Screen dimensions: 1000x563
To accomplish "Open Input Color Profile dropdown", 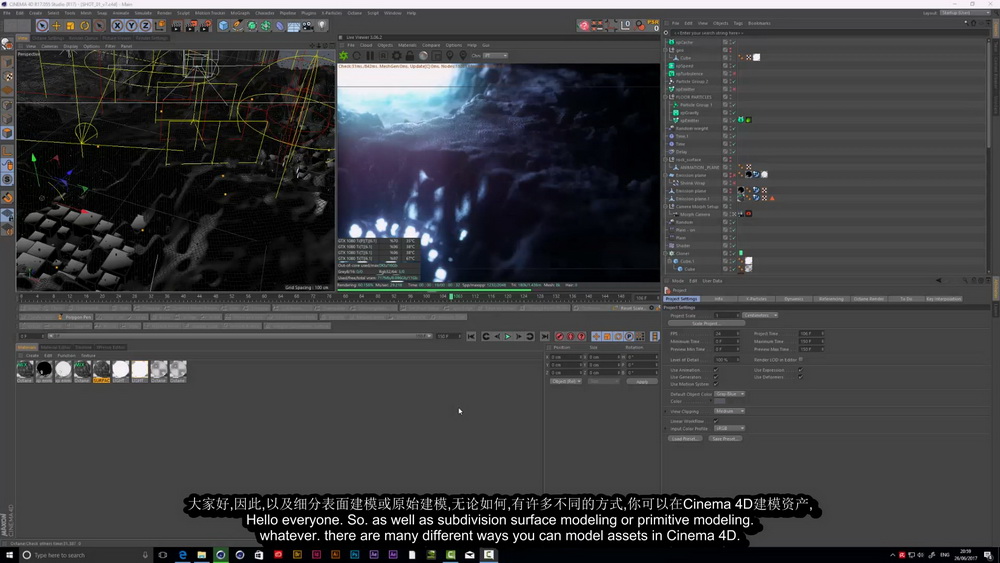I will click(x=730, y=428).
